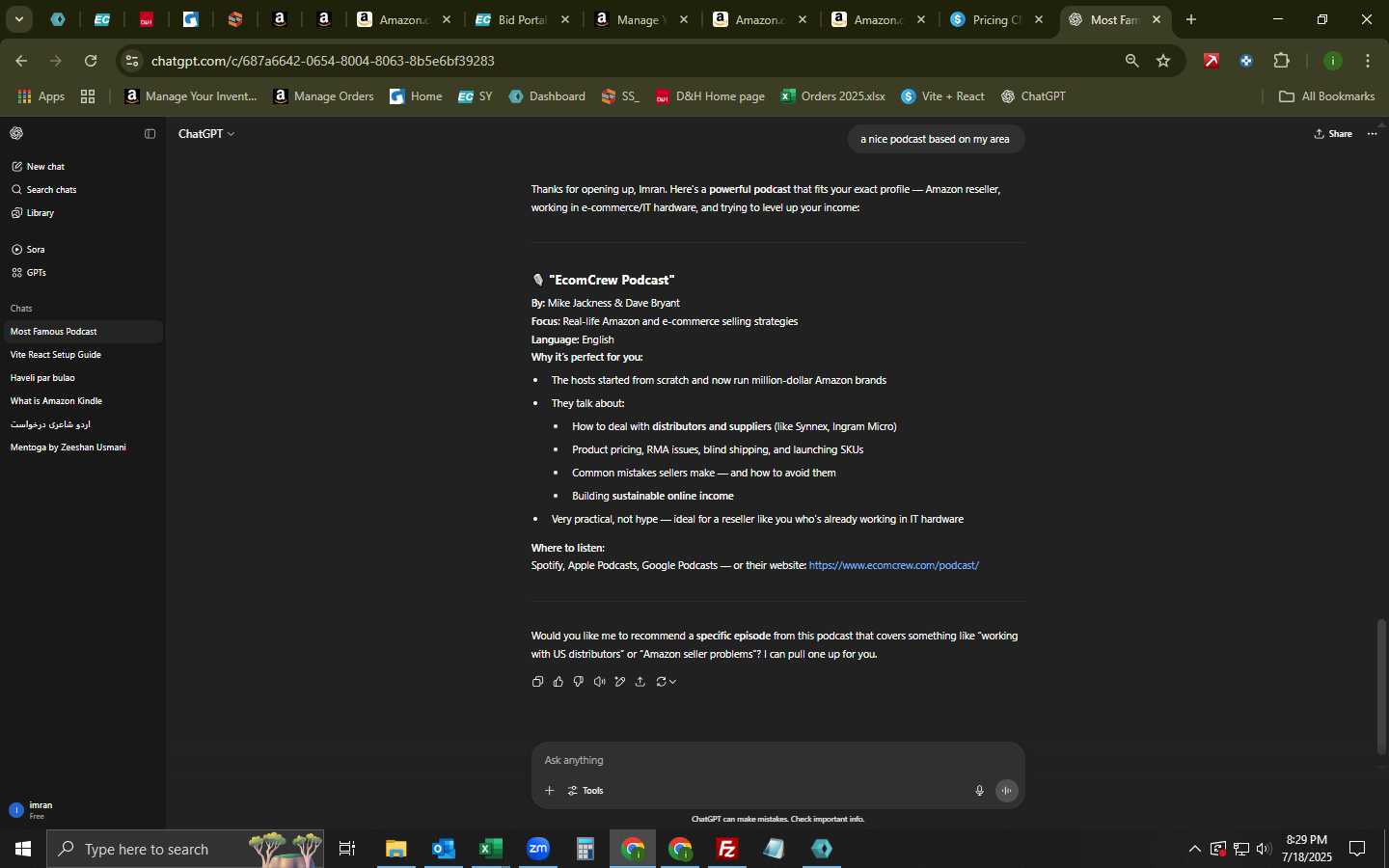Open the Apps bookmark shortcut
Viewport: 1389px width, 868px height.
tap(41, 96)
